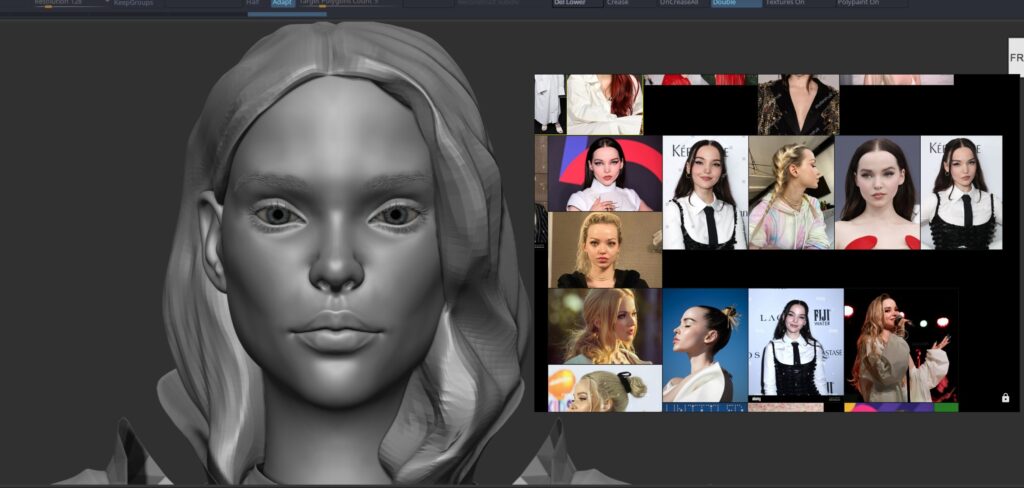Select blonde wavy hair profile reference photo
1024x488 pixels.
(x=604, y=326)
